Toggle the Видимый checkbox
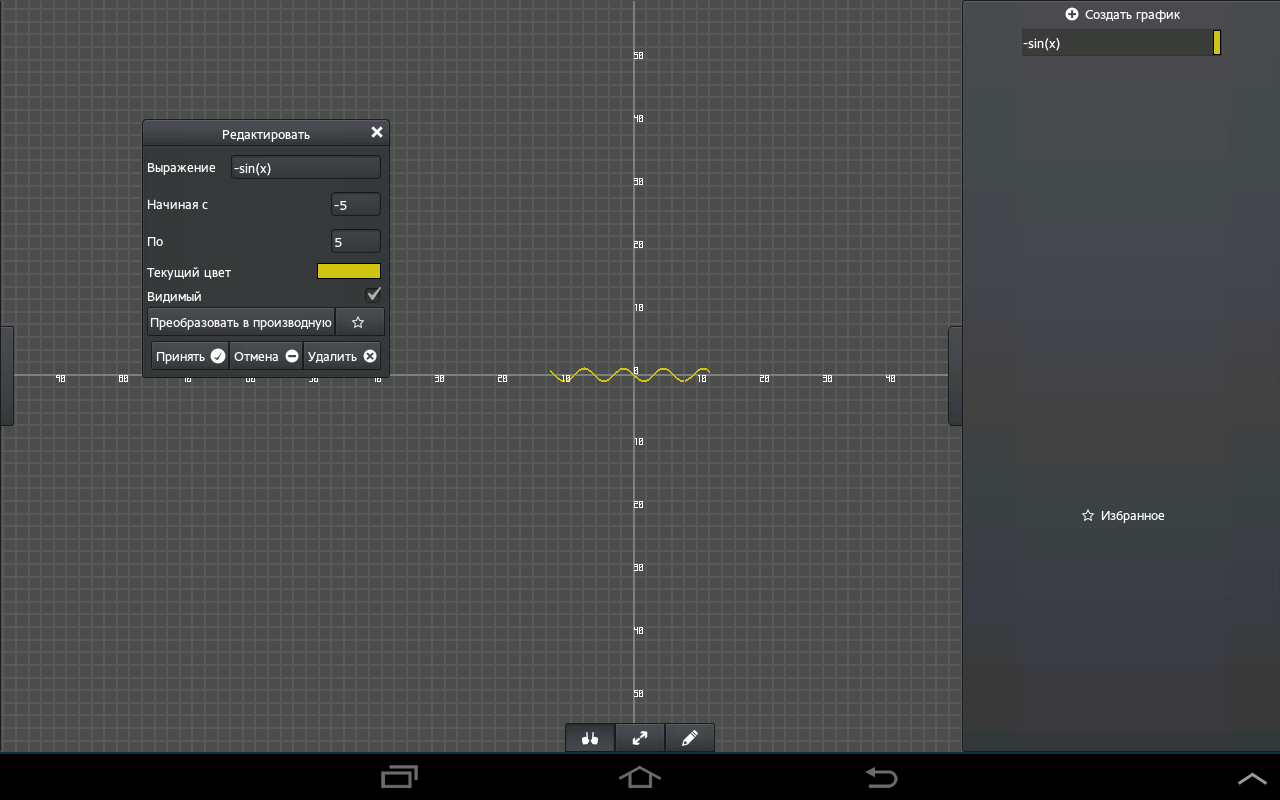Image resolution: width=1280 pixels, height=800 pixels. [374, 295]
